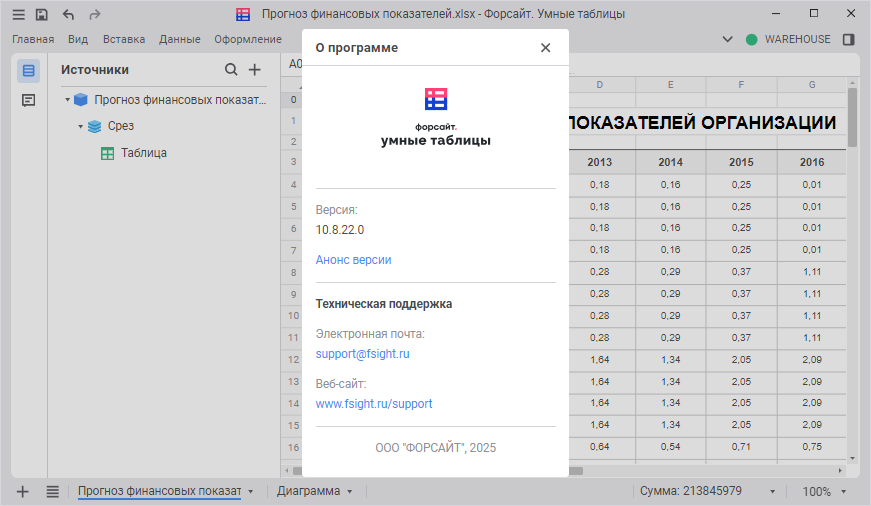
Task: Click the 2016 year header cell
Action: point(812,162)
